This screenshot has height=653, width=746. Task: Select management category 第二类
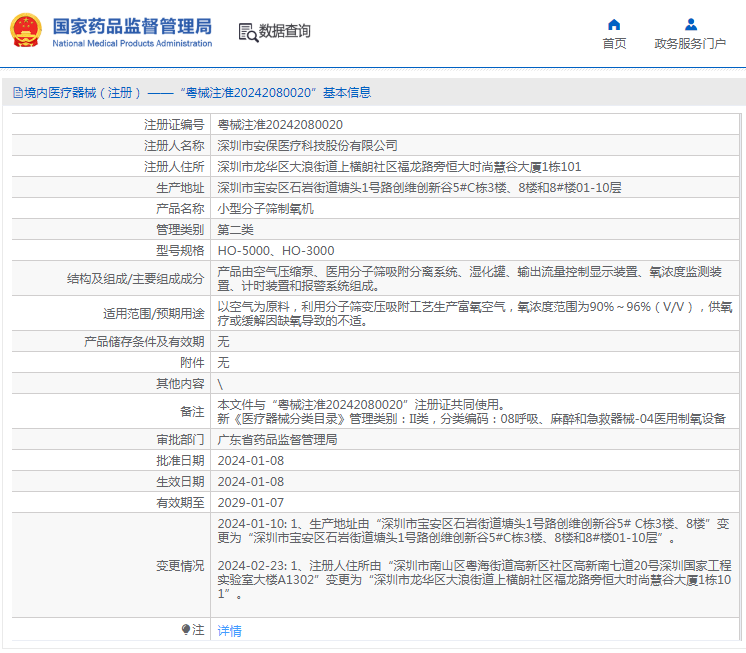pos(236,229)
